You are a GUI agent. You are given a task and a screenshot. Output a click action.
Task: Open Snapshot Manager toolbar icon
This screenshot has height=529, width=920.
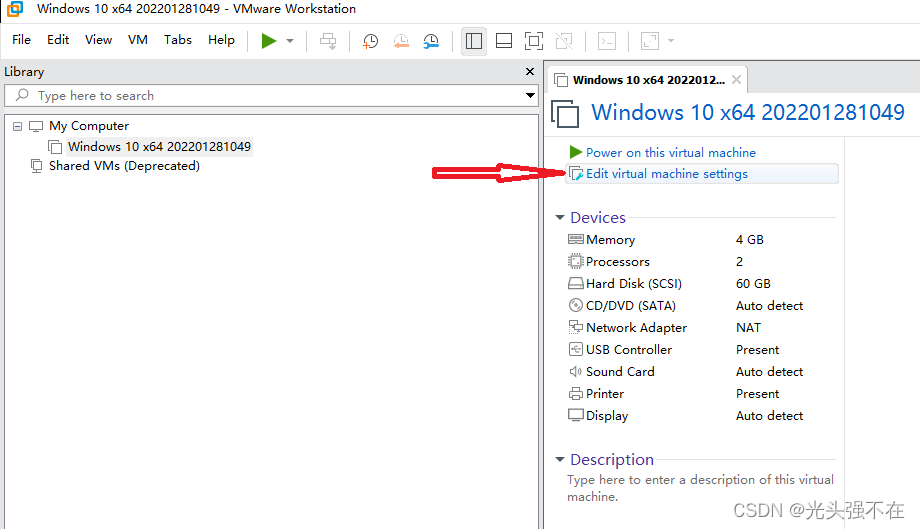[431, 41]
